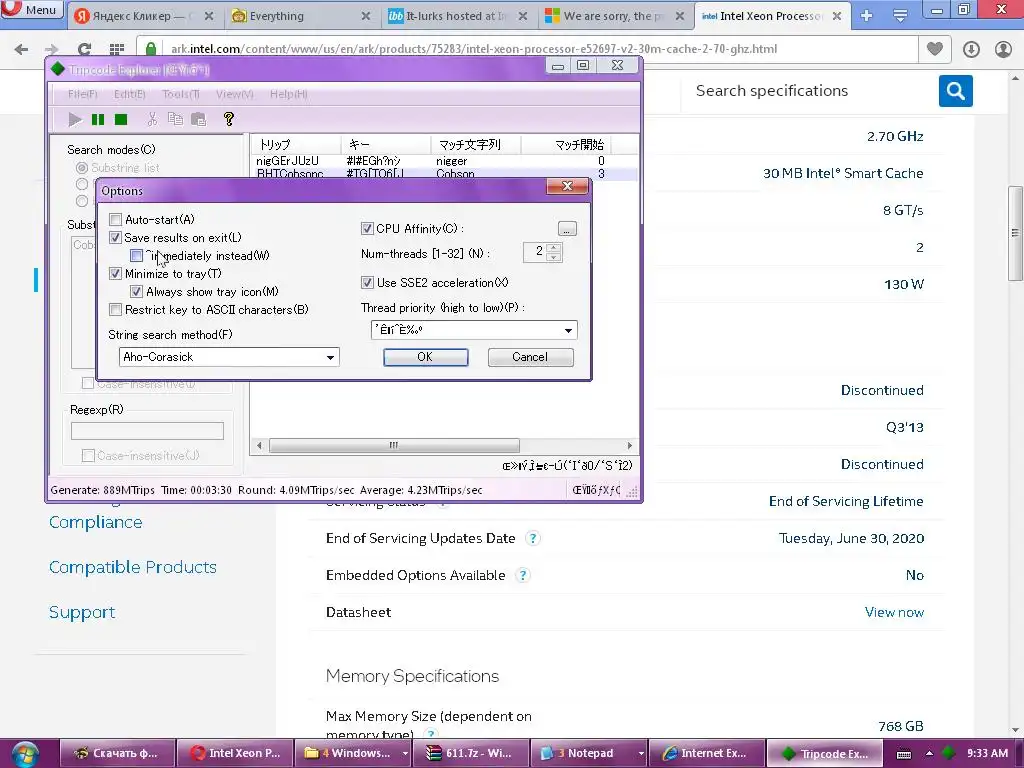1024x768 pixels.
Task: Toggle Use SSE2 acceleration(X) checkbox
Action: pos(367,283)
